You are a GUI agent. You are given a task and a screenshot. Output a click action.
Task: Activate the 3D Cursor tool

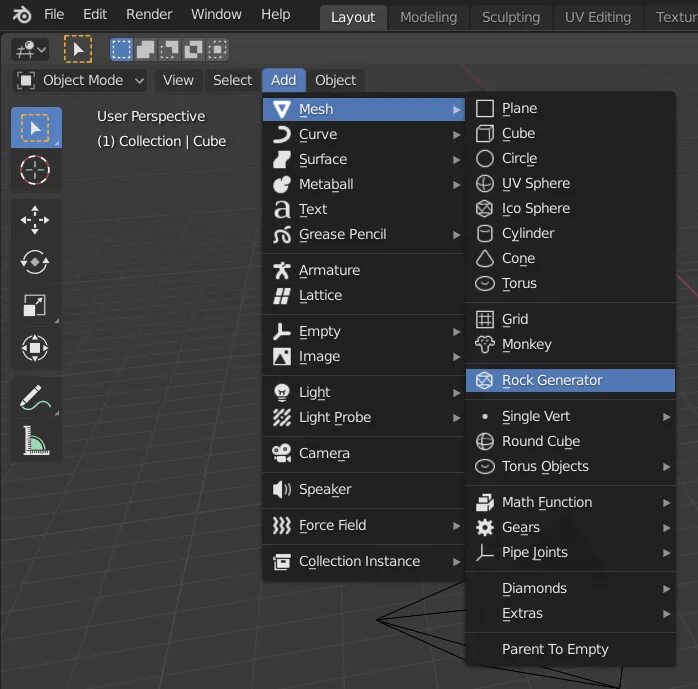(35, 170)
